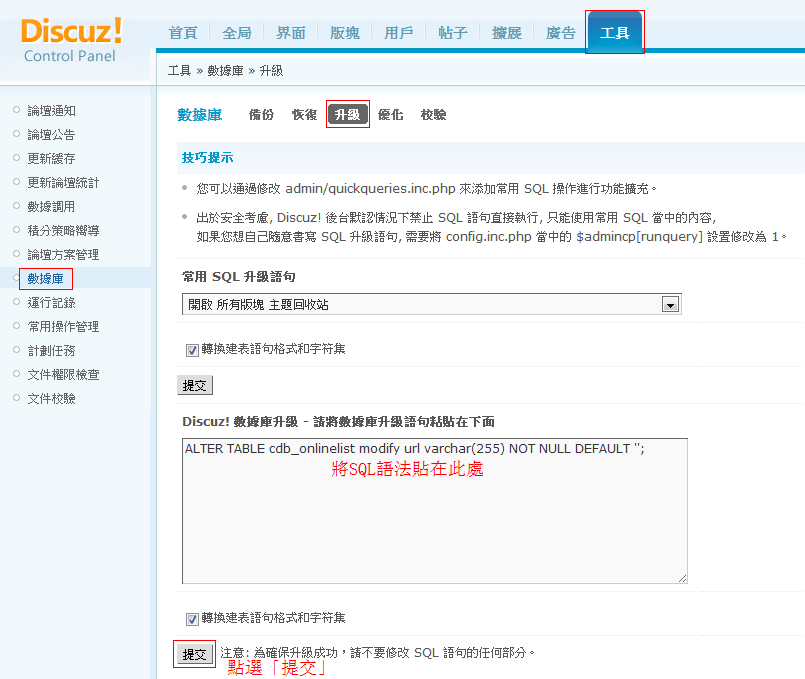Image resolution: width=805 pixels, height=679 pixels.
Task: Click the Discuz! Control Panel logo
Action: [x=71, y=40]
